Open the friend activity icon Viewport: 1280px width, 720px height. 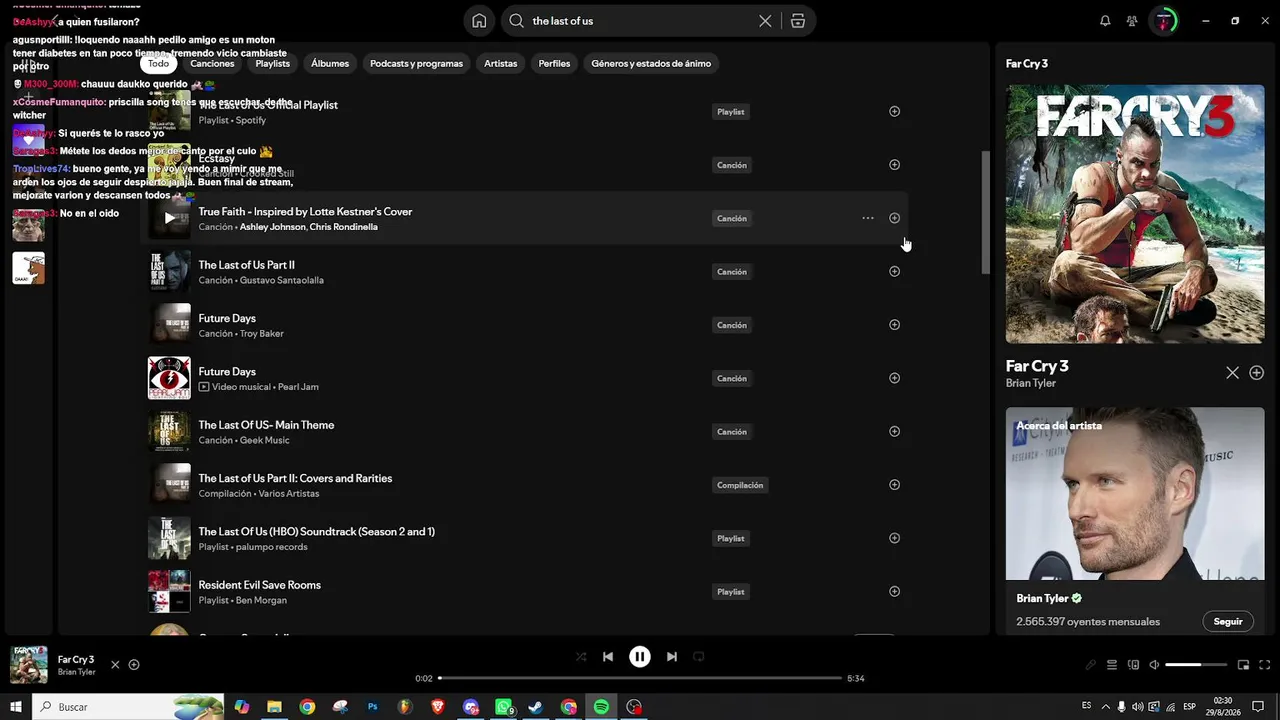(1132, 21)
